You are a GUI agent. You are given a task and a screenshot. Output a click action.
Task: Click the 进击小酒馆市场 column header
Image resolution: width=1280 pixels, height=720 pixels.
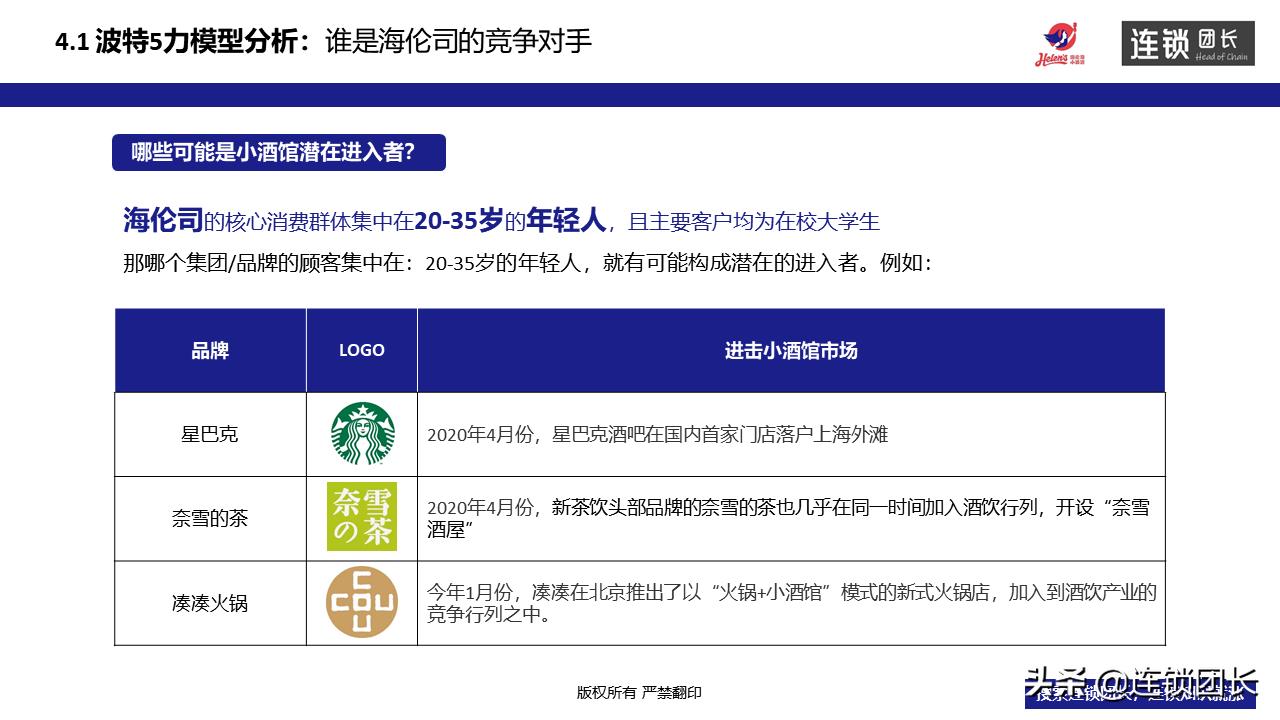(x=790, y=350)
